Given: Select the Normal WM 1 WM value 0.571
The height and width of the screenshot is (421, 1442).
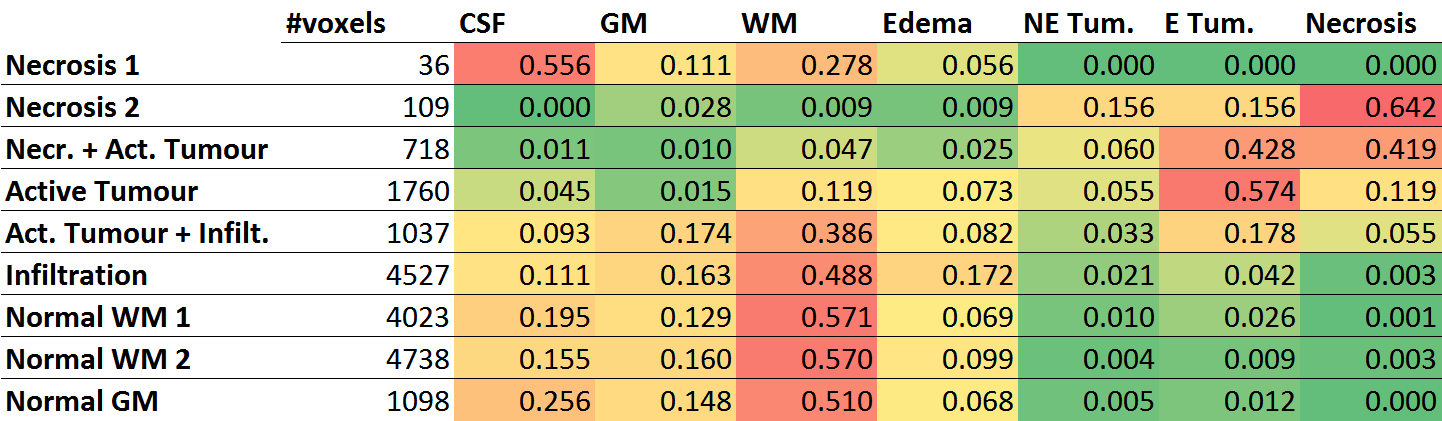Looking at the screenshot, I should pyautogui.click(x=808, y=318).
